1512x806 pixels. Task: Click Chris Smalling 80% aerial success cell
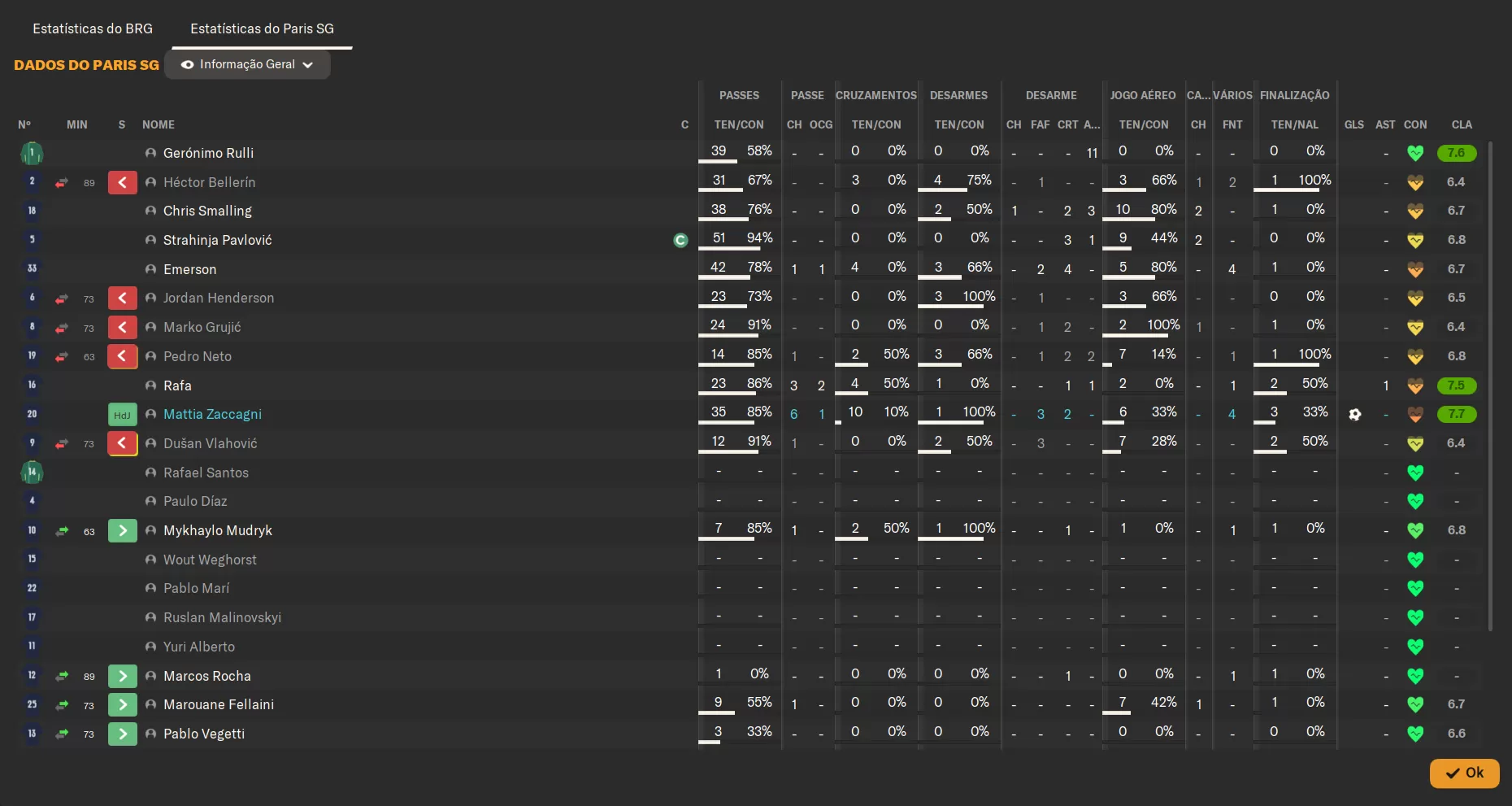click(1164, 209)
